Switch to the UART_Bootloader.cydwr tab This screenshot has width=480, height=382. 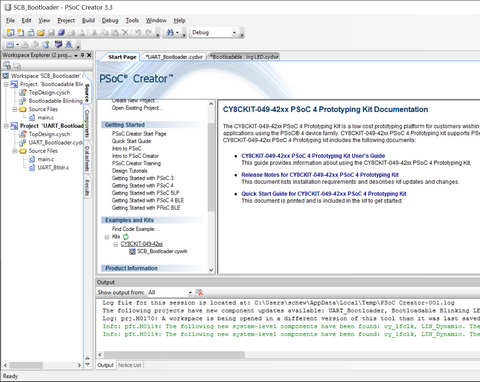pyautogui.click(x=174, y=57)
